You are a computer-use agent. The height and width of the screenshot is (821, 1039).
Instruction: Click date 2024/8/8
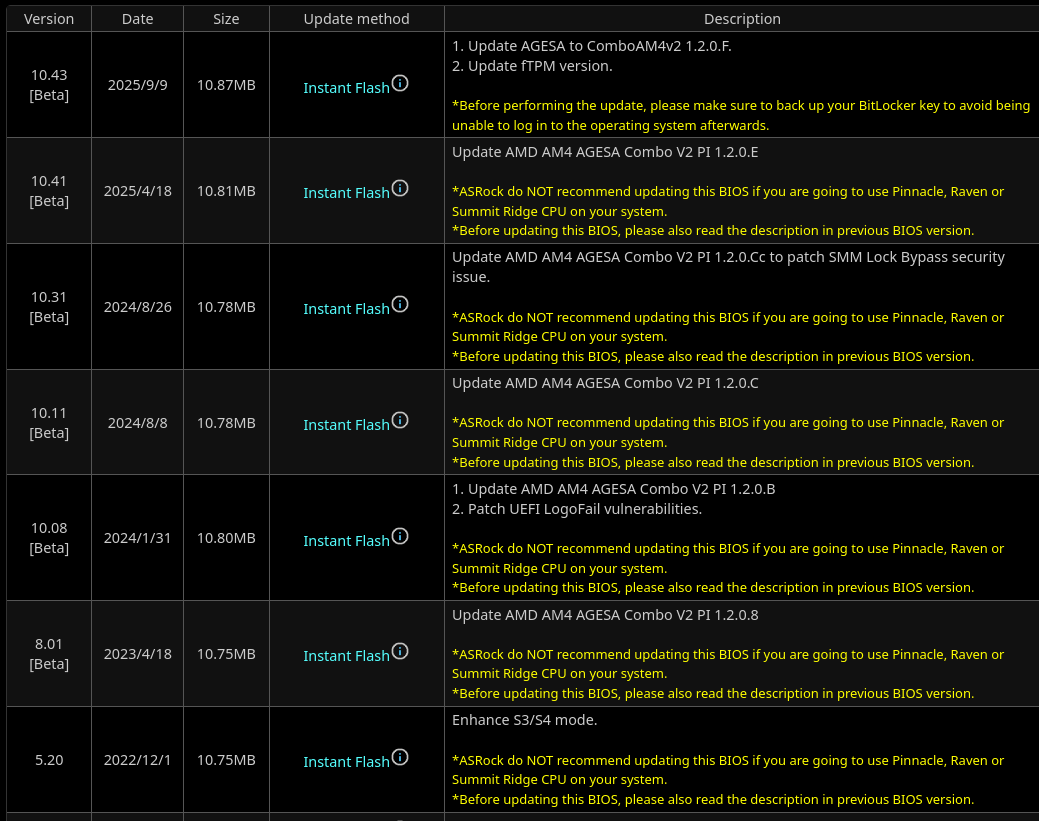coord(137,423)
